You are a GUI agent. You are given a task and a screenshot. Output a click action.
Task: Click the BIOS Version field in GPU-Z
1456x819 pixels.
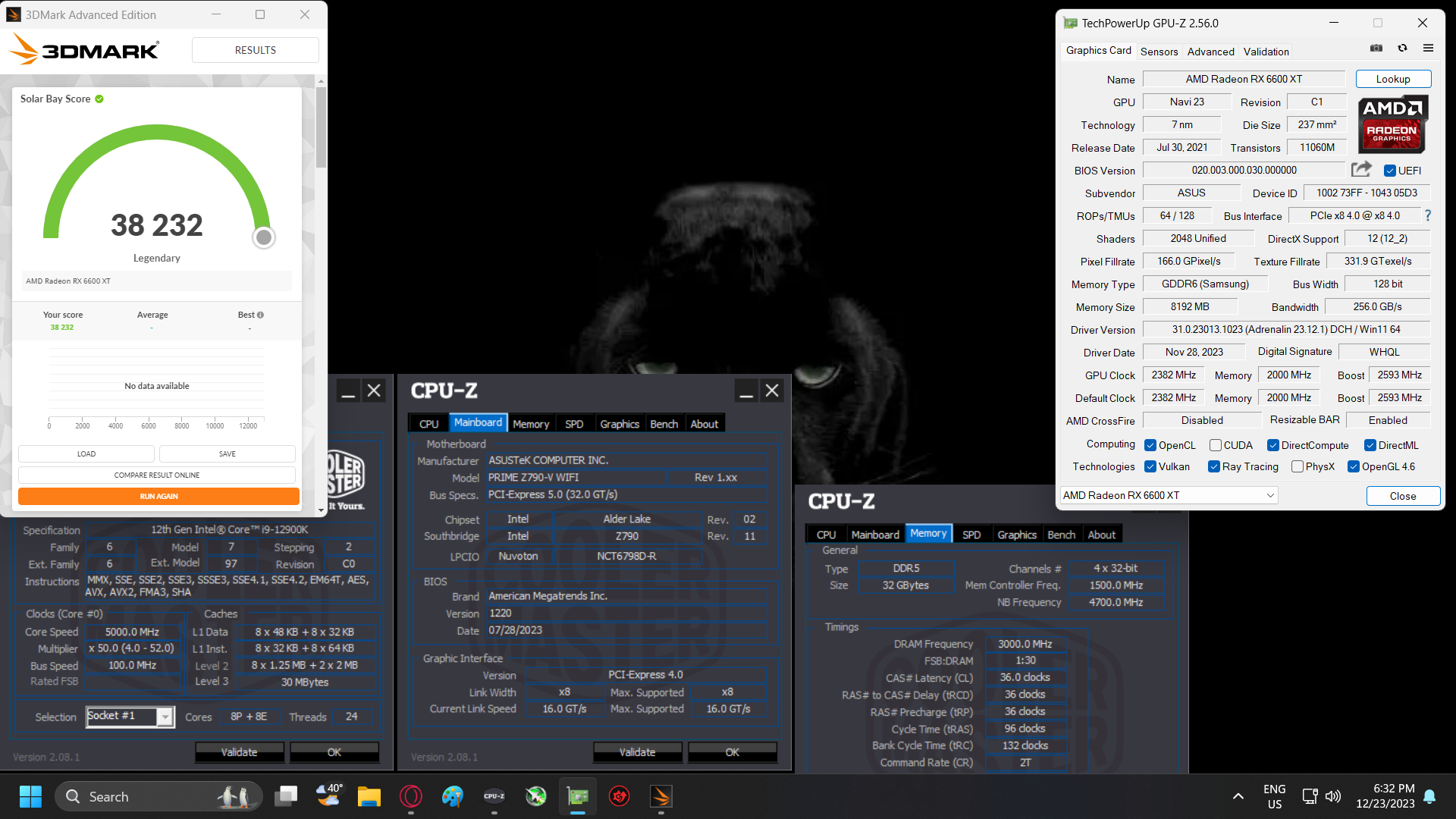pyautogui.click(x=1244, y=170)
